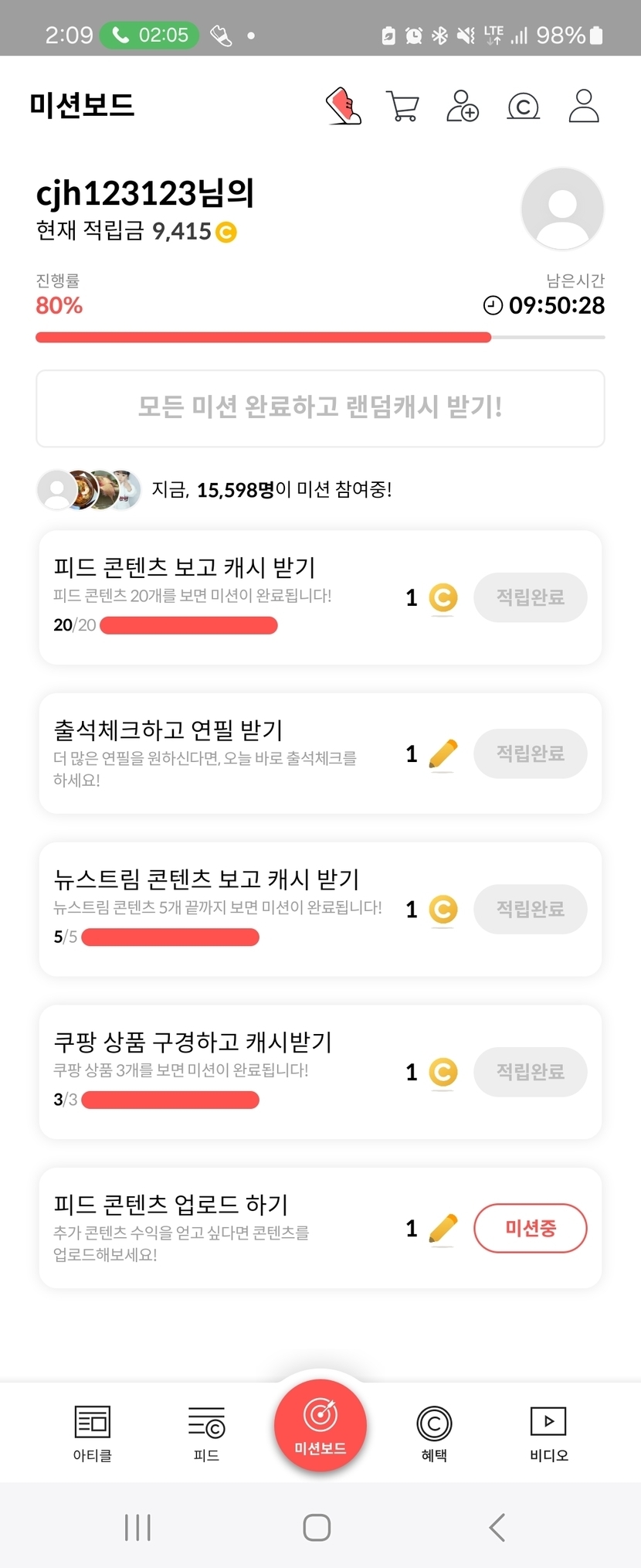Tap the participant avatars group
The width and height of the screenshot is (641, 1568).
[x=90, y=489]
